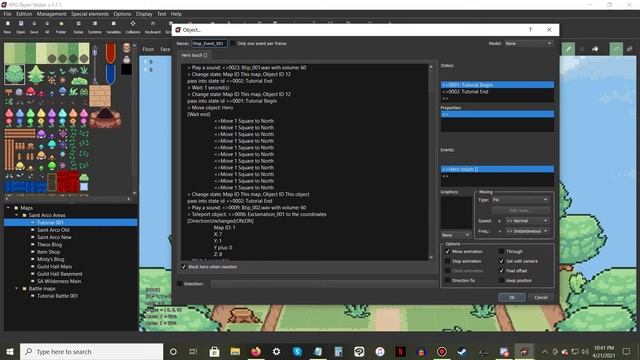Screen dimensions: 640x360
Task: Select Tutorial Battle 001 map
Action: click(57, 296)
